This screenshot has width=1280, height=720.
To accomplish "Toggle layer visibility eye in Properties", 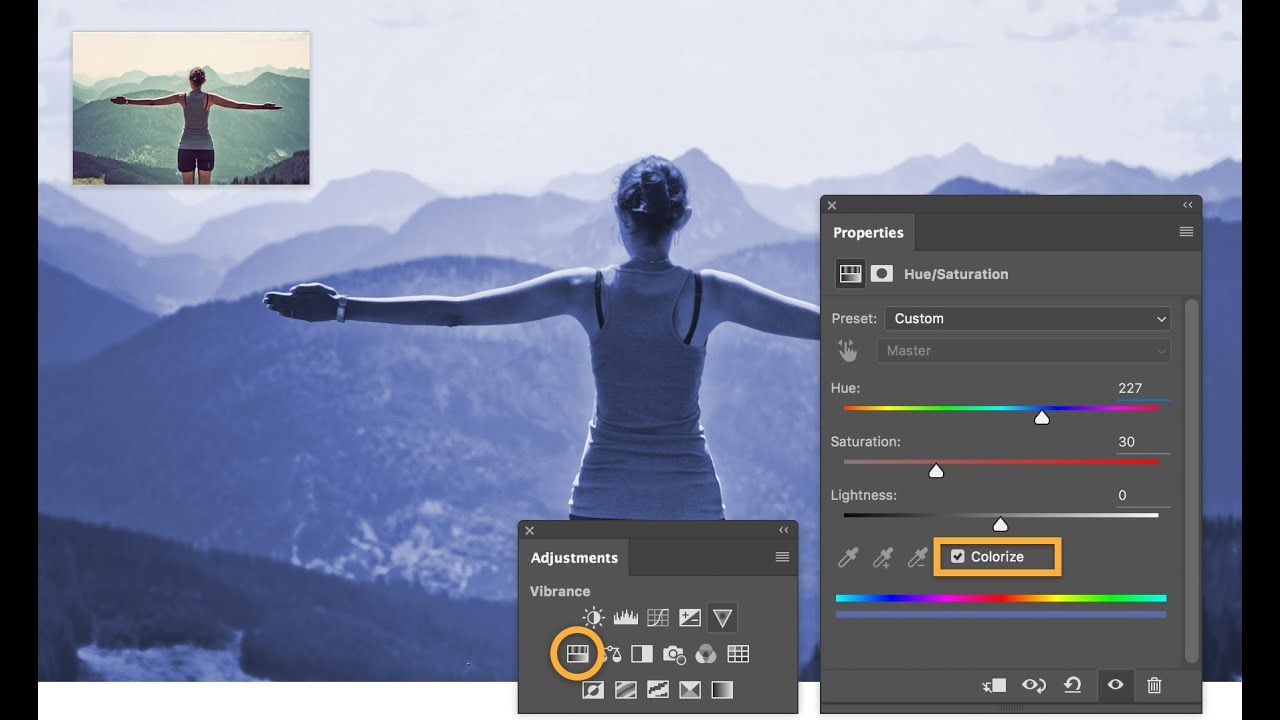I will (1115, 685).
